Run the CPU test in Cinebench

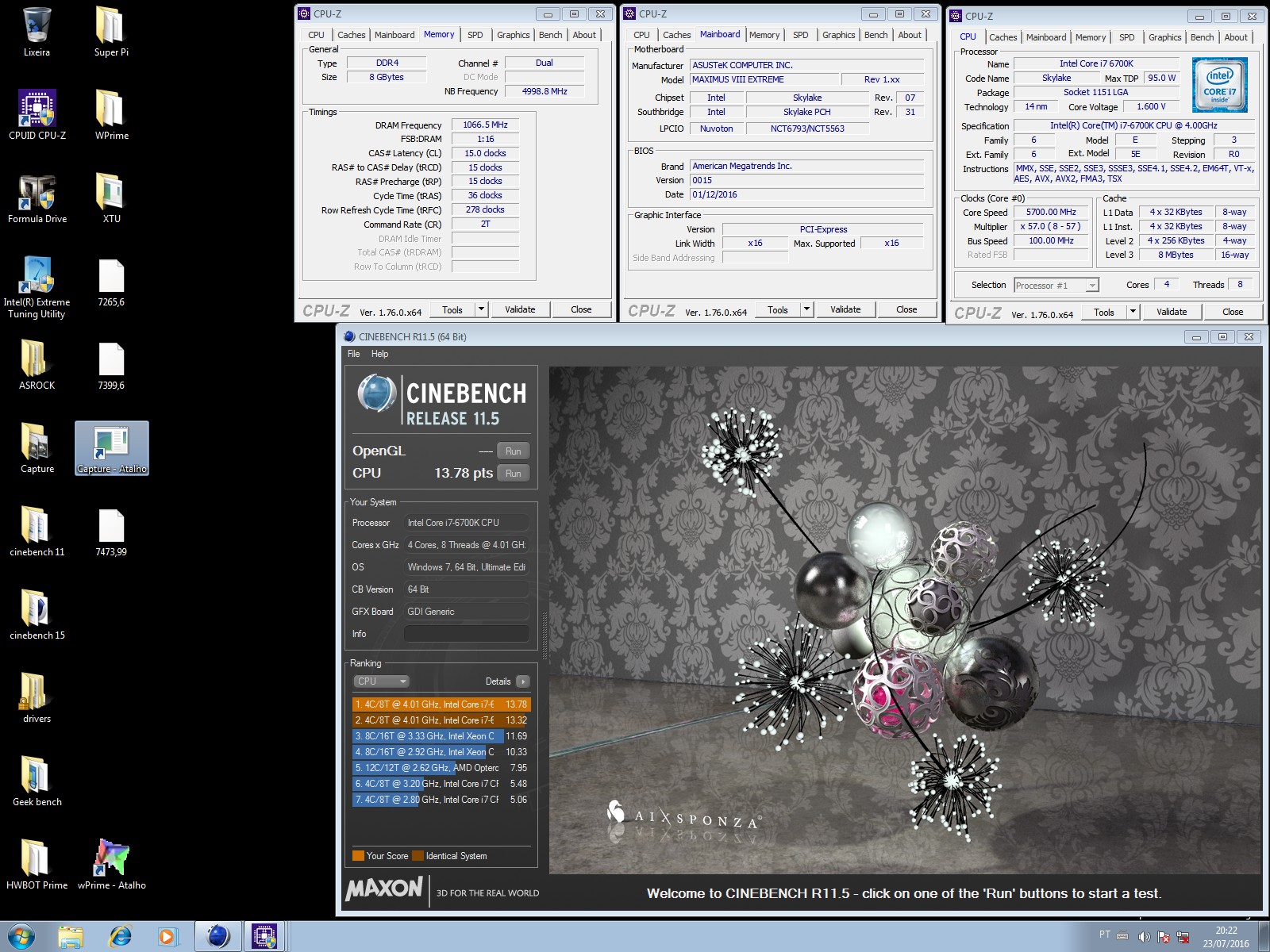[x=513, y=474]
